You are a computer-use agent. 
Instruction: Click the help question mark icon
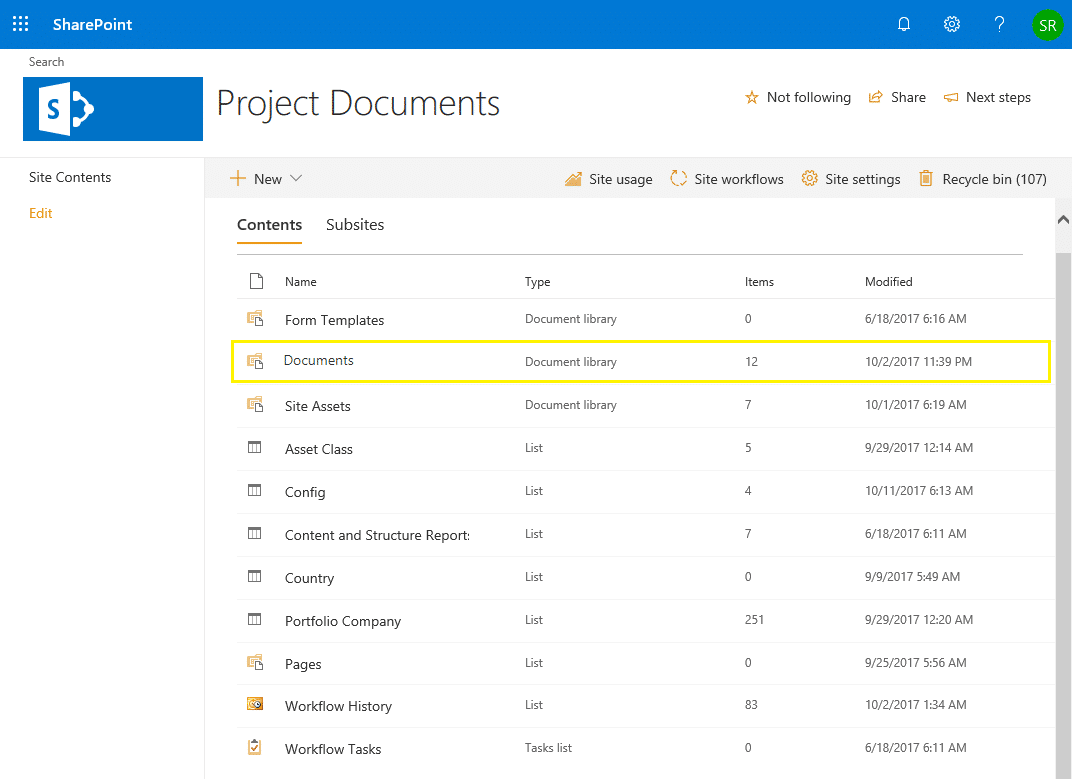[x=999, y=24]
